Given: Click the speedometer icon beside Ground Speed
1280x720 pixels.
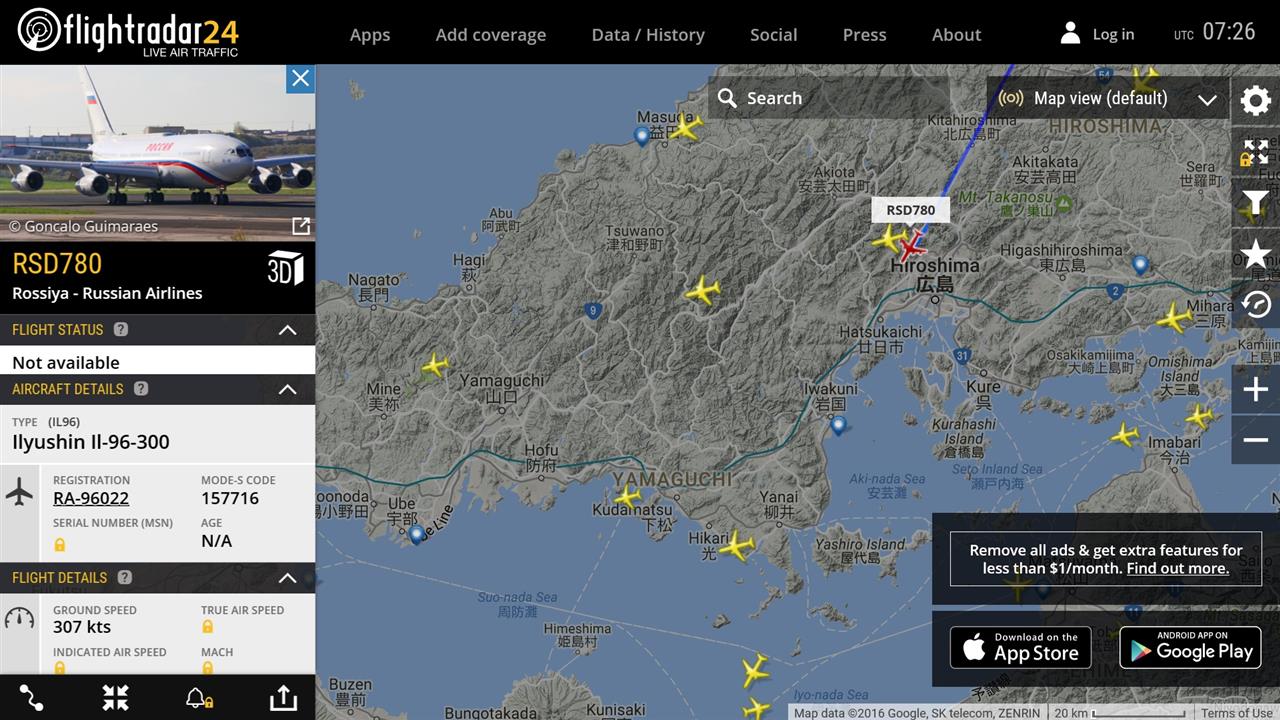Looking at the screenshot, I should [x=19, y=618].
